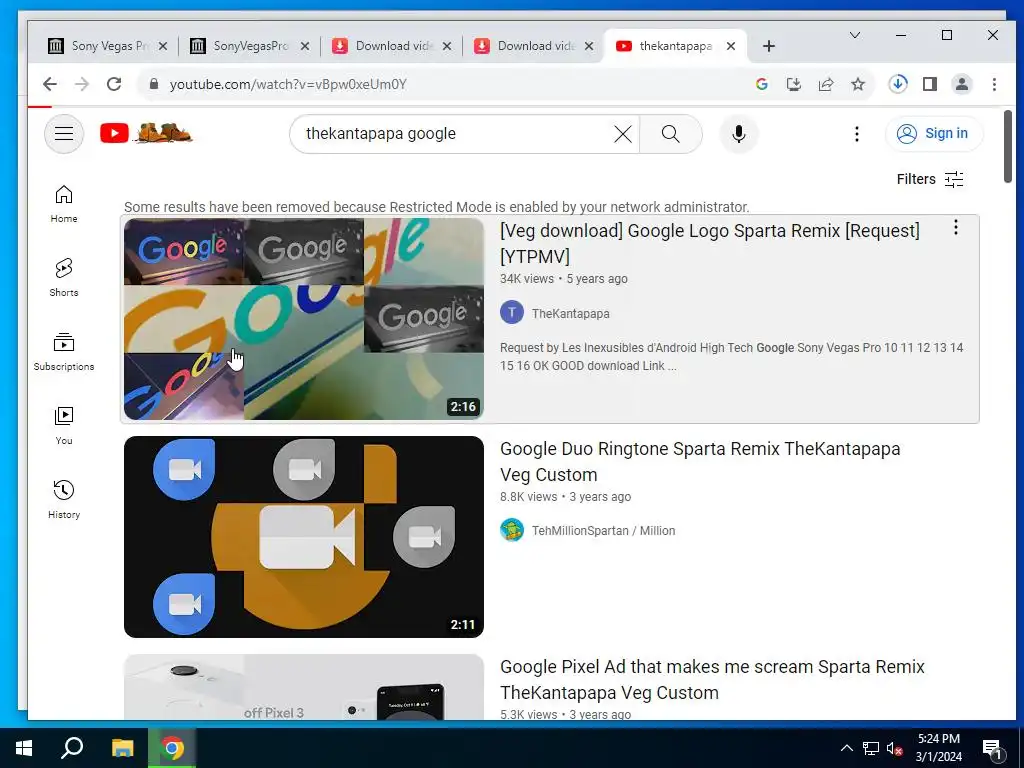This screenshot has width=1024, height=768.
Task: Open History in the sidebar
Action: 64,500
